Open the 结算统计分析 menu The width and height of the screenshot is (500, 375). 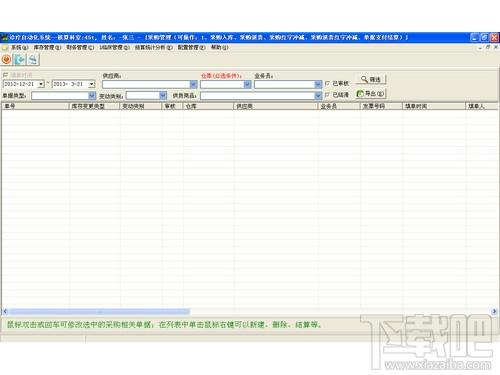[x=154, y=47]
